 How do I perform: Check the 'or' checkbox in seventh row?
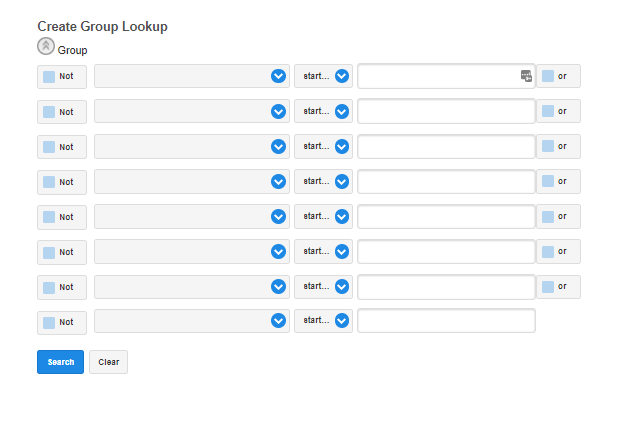point(547,286)
